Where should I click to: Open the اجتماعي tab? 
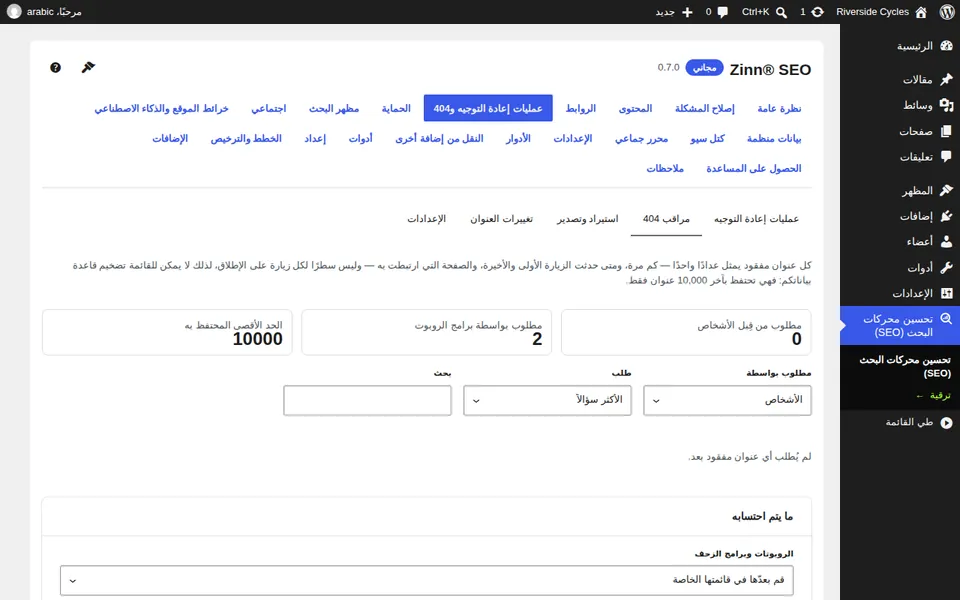click(x=269, y=108)
